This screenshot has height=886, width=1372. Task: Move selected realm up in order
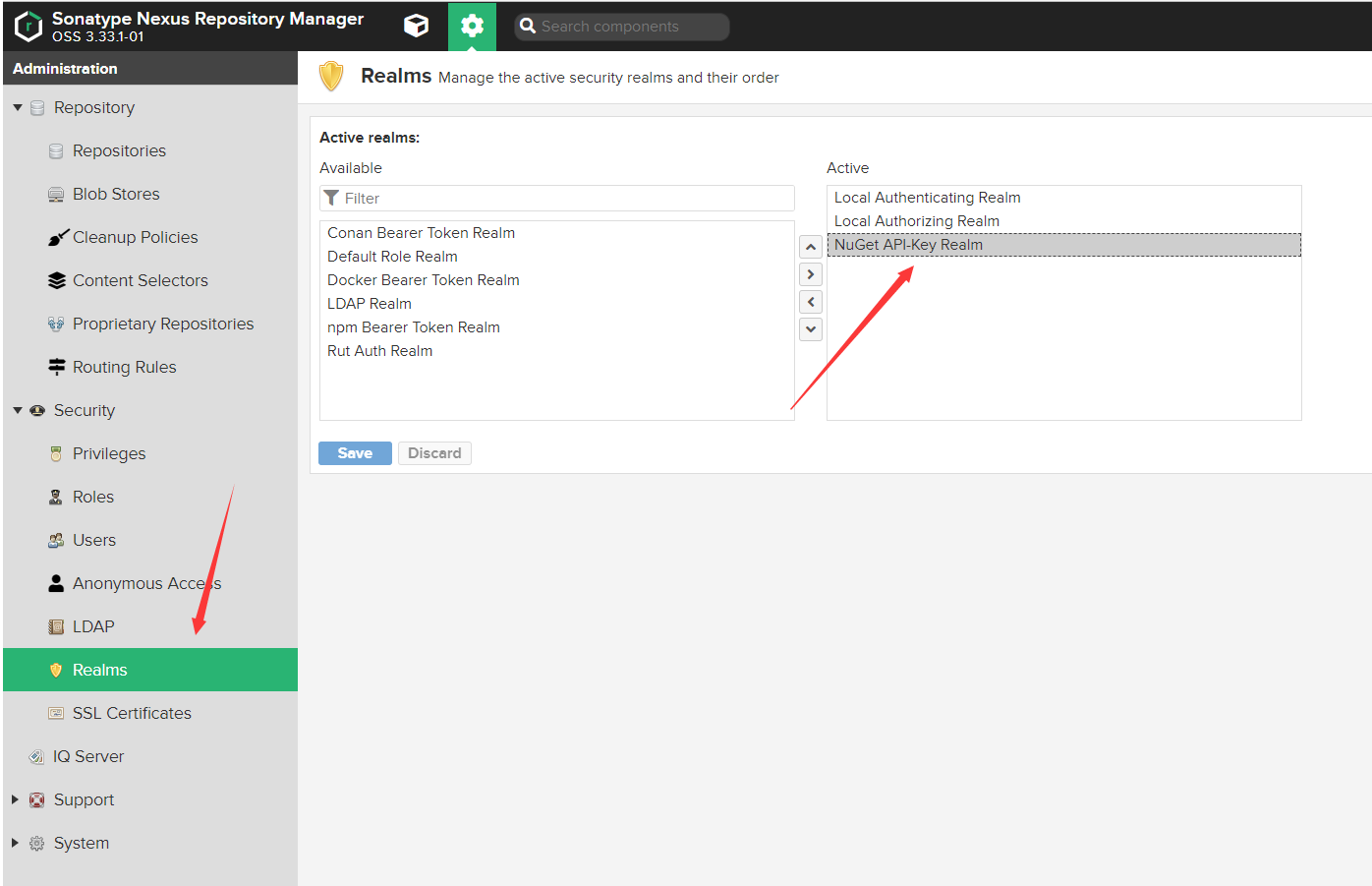click(811, 247)
